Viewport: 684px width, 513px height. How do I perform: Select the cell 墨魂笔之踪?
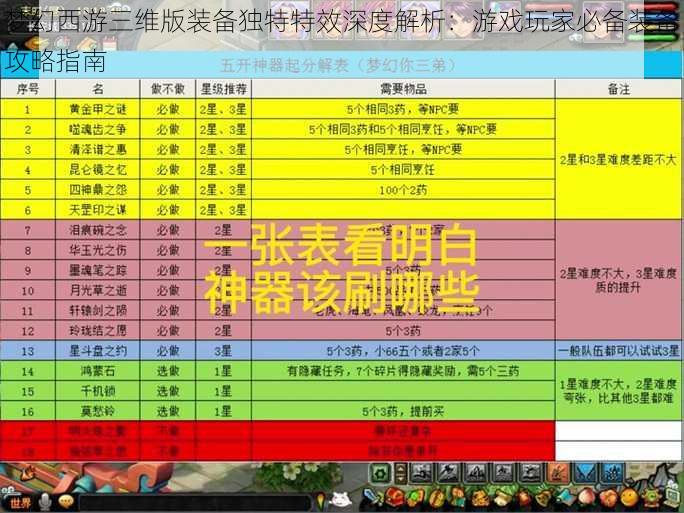[x=98, y=270]
